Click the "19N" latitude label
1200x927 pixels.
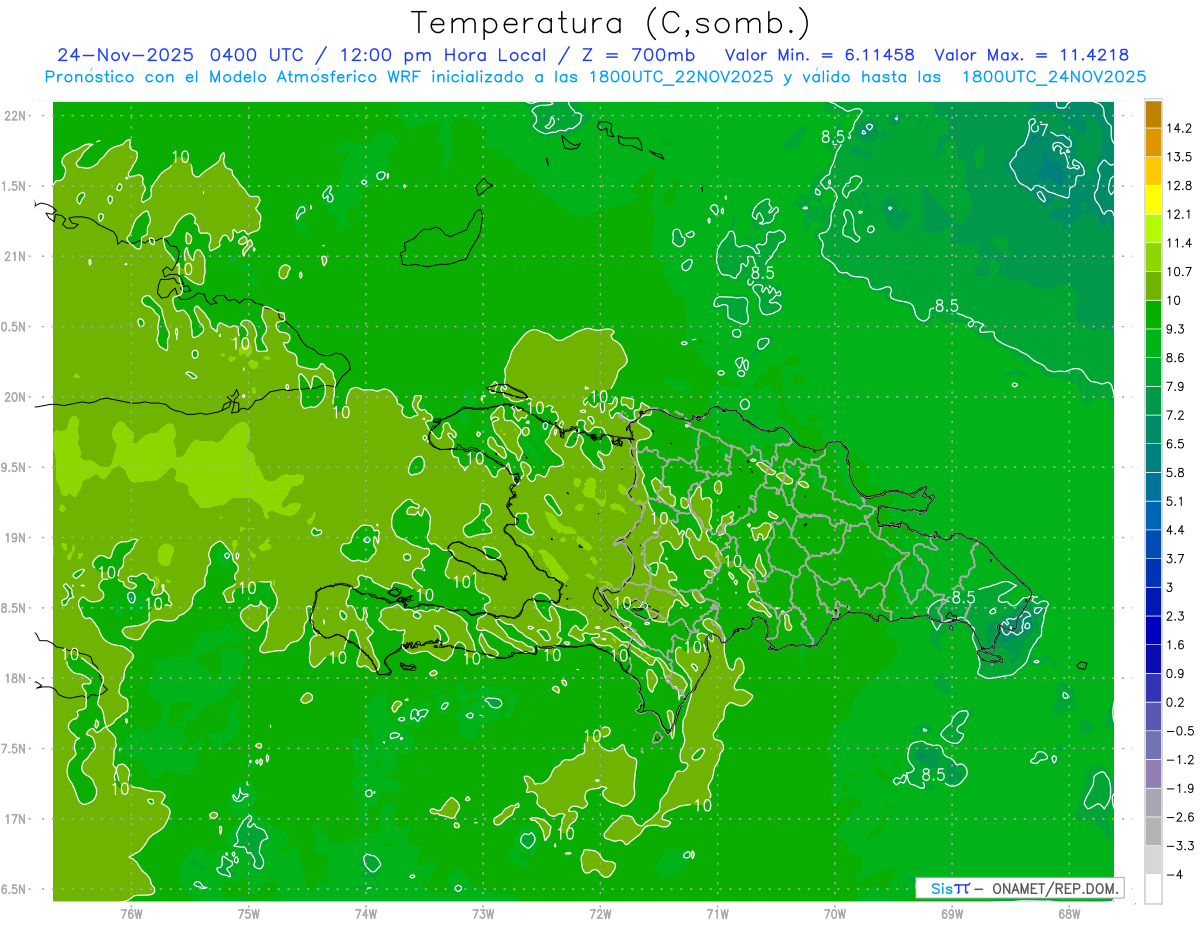click(16, 538)
